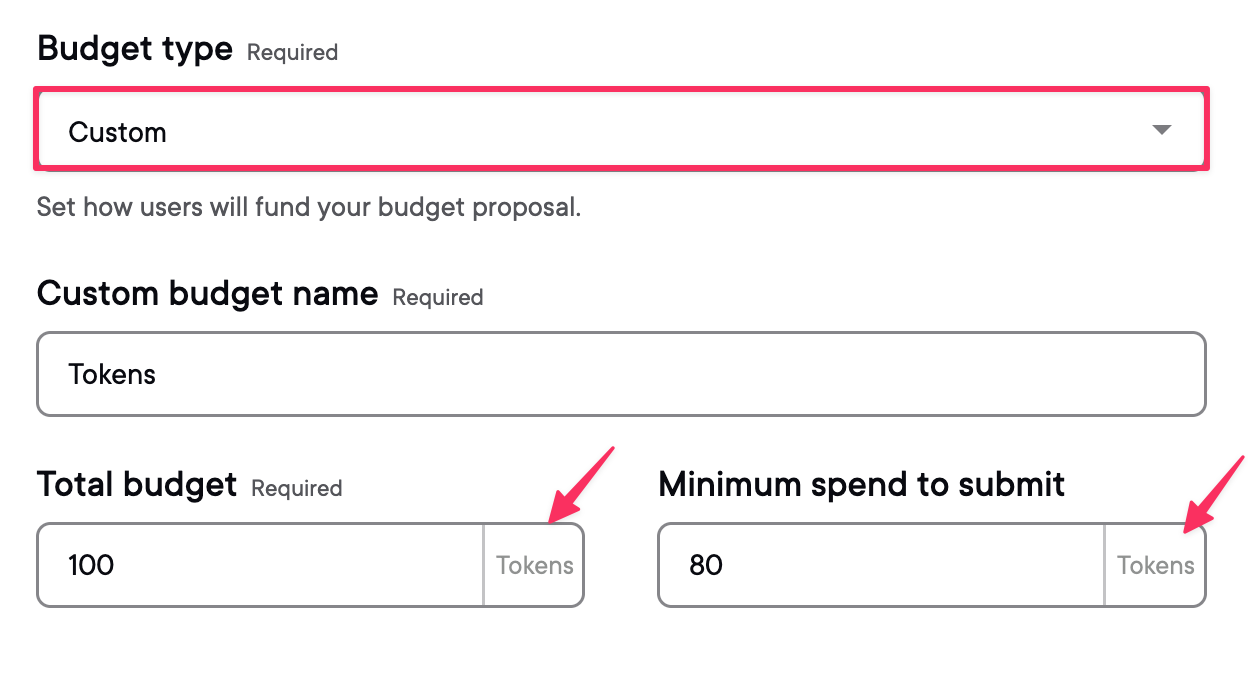Click the word Tokens typed in the budget name field
The width and height of the screenshot is (1248, 684).
click(112, 374)
